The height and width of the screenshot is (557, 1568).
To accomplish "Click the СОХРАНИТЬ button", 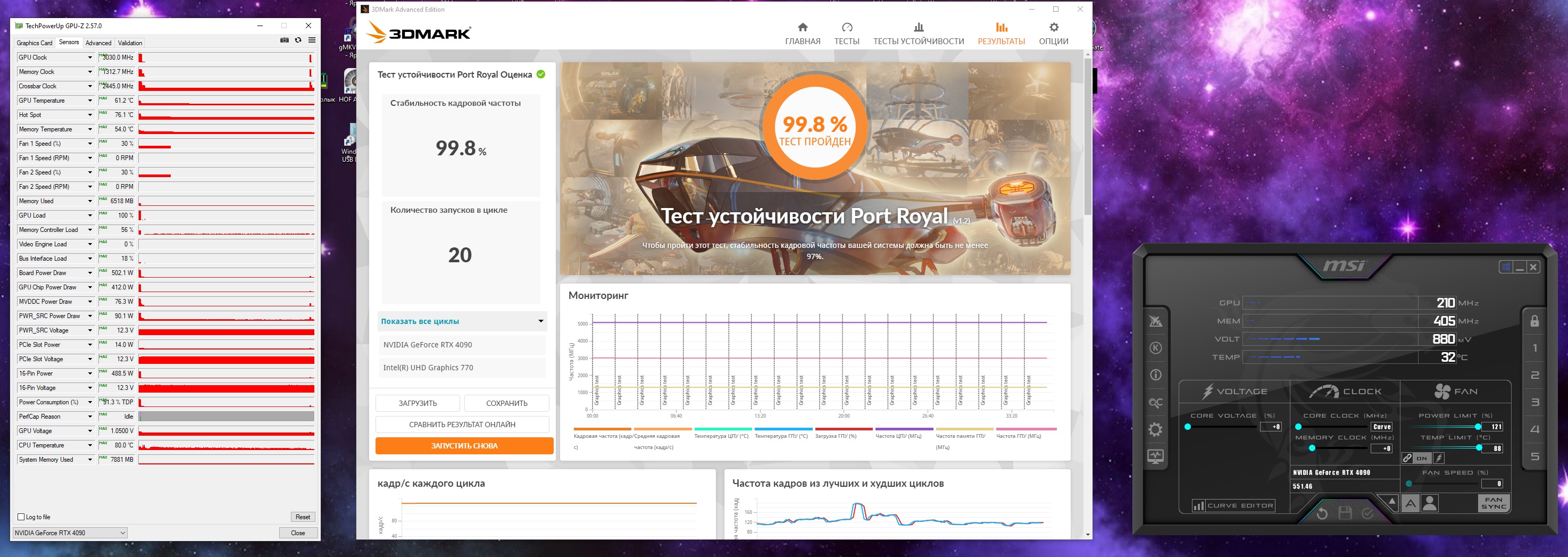I will [x=506, y=403].
